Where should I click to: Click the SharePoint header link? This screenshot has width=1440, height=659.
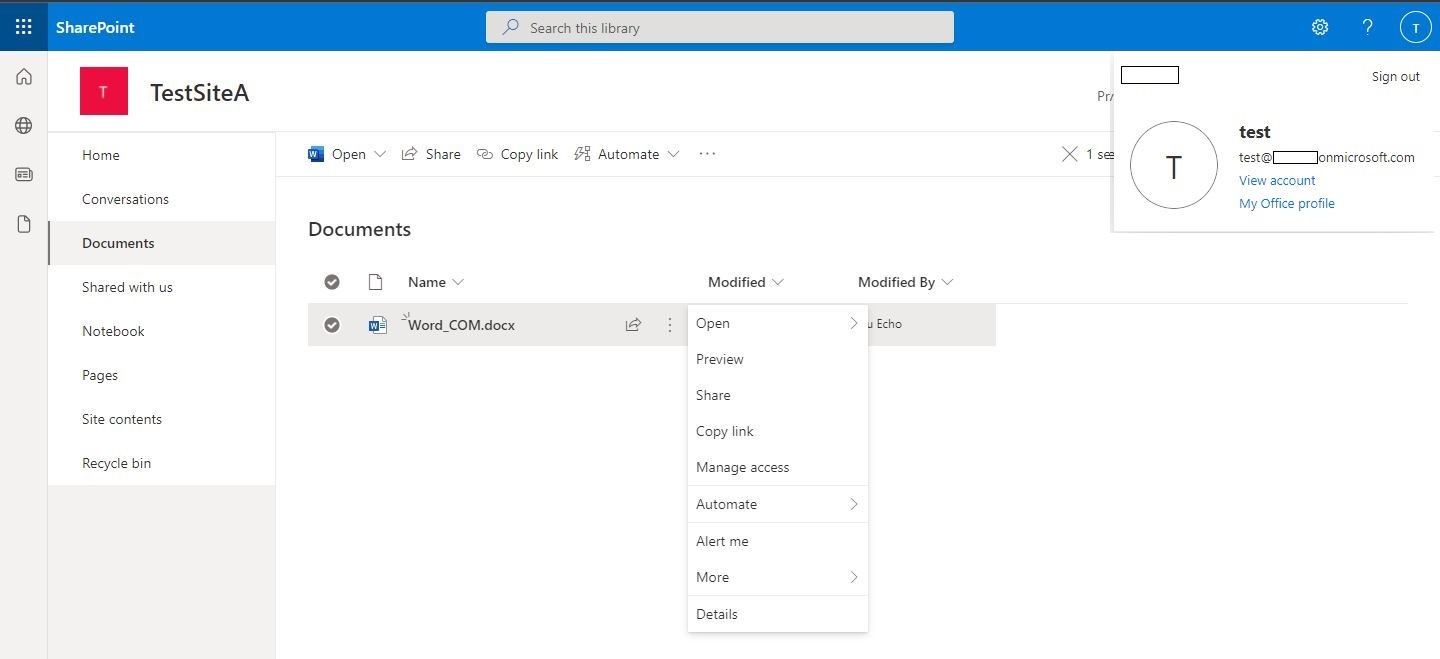click(95, 27)
